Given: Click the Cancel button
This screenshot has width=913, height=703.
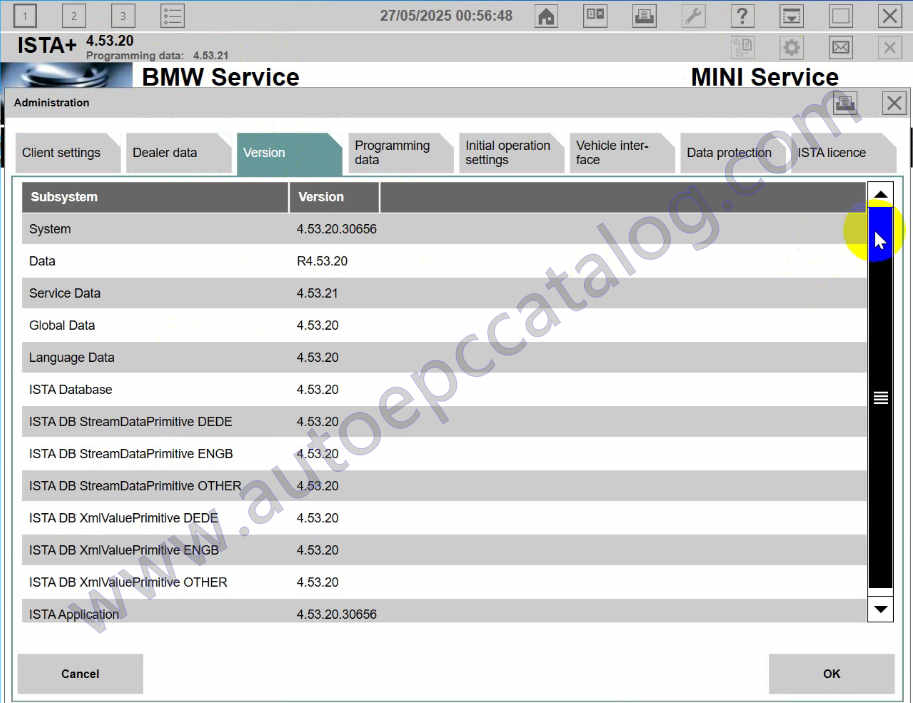Looking at the screenshot, I should pos(80,674).
